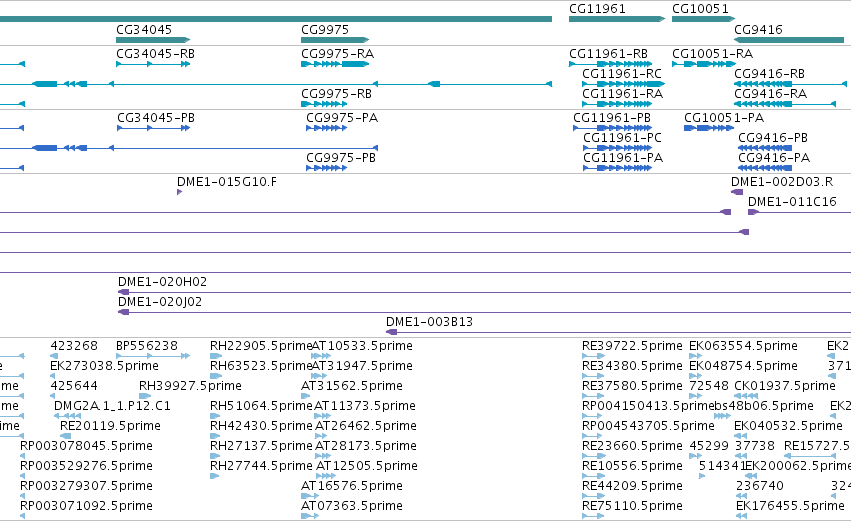Screen dimensions: 851x521
Task: Select the DME1-020H02 feature label
Action: point(162,282)
